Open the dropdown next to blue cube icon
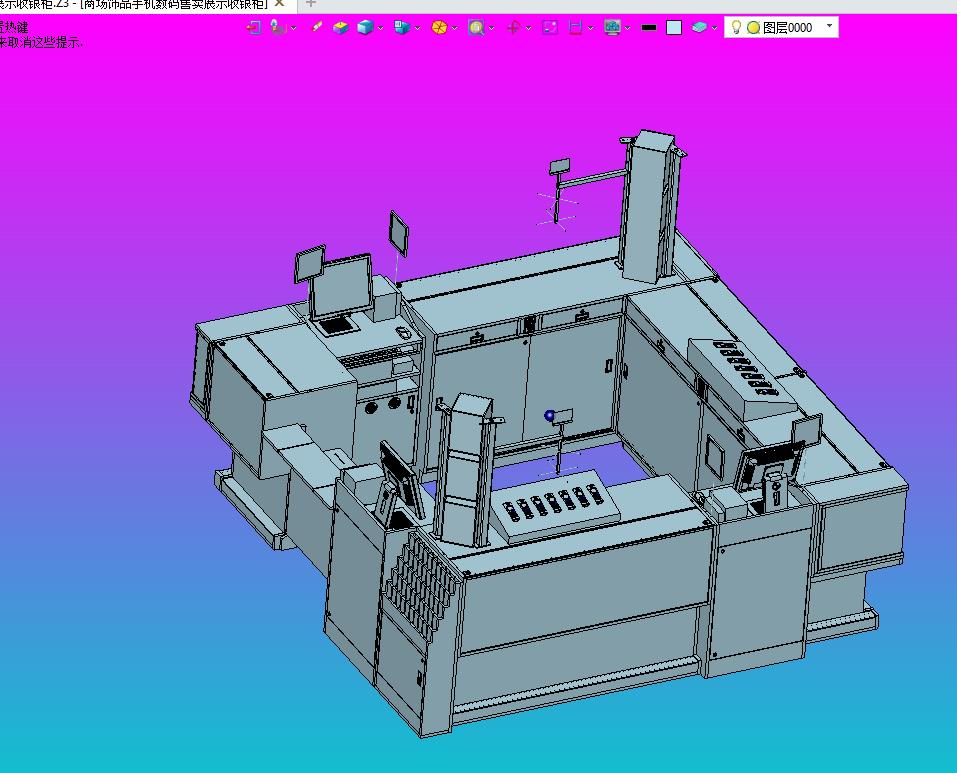 (381, 28)
